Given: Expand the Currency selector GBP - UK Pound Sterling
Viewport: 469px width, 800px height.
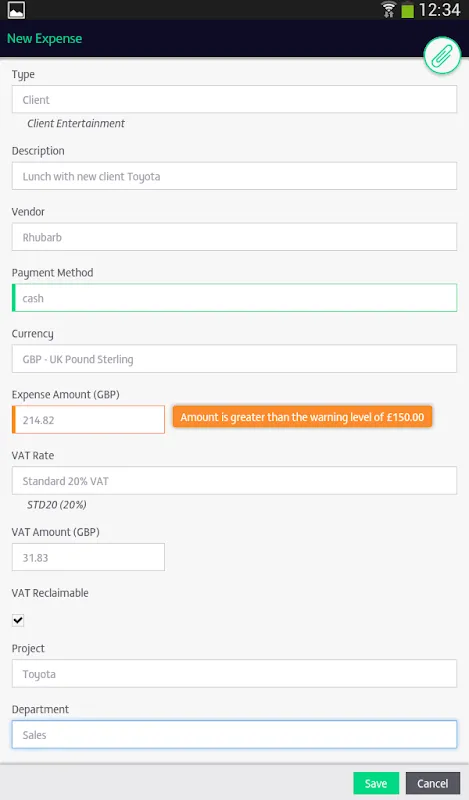Looking at the screenshot, I should point(234,359).
